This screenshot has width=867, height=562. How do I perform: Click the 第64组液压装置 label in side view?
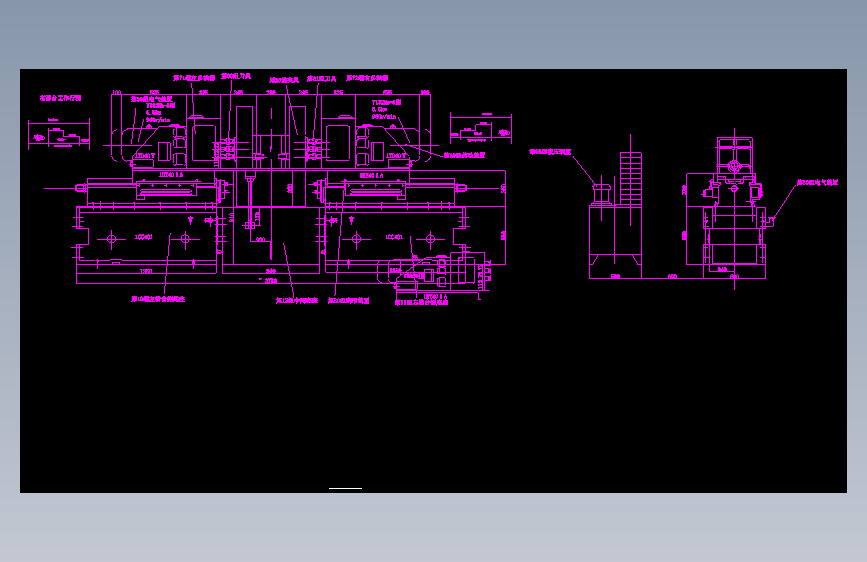coord(550,152)
